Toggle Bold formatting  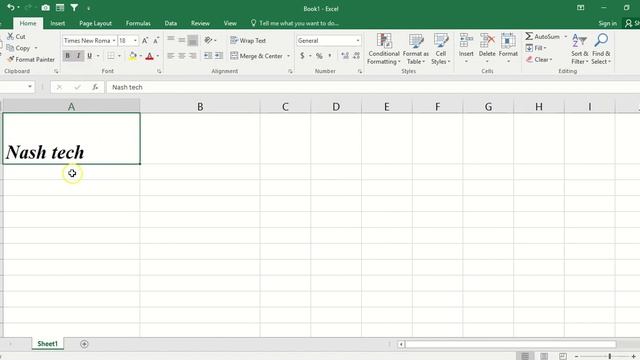click(x=67, y=56)
